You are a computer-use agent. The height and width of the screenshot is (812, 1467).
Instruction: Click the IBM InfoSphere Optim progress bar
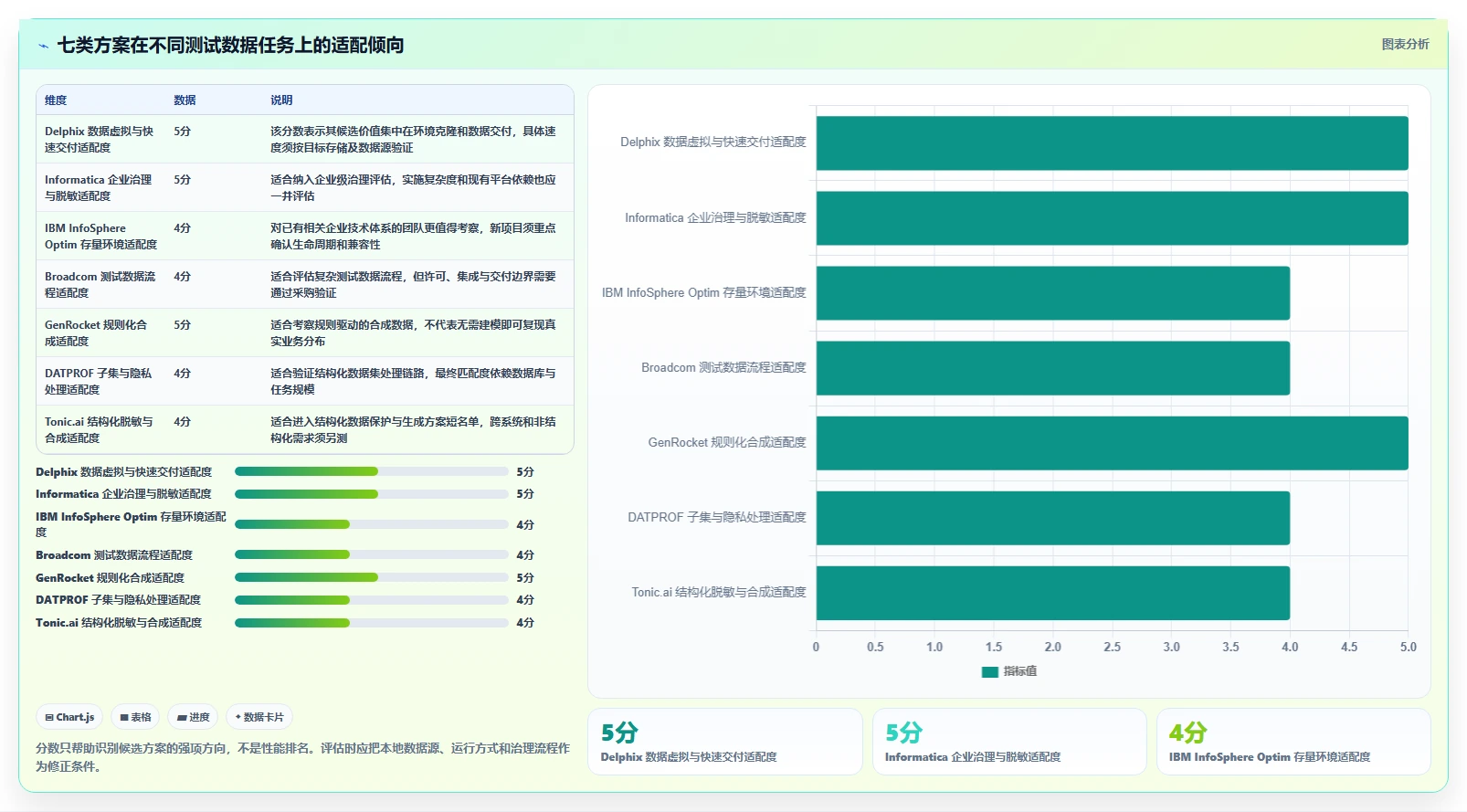[x=372, y=524]
